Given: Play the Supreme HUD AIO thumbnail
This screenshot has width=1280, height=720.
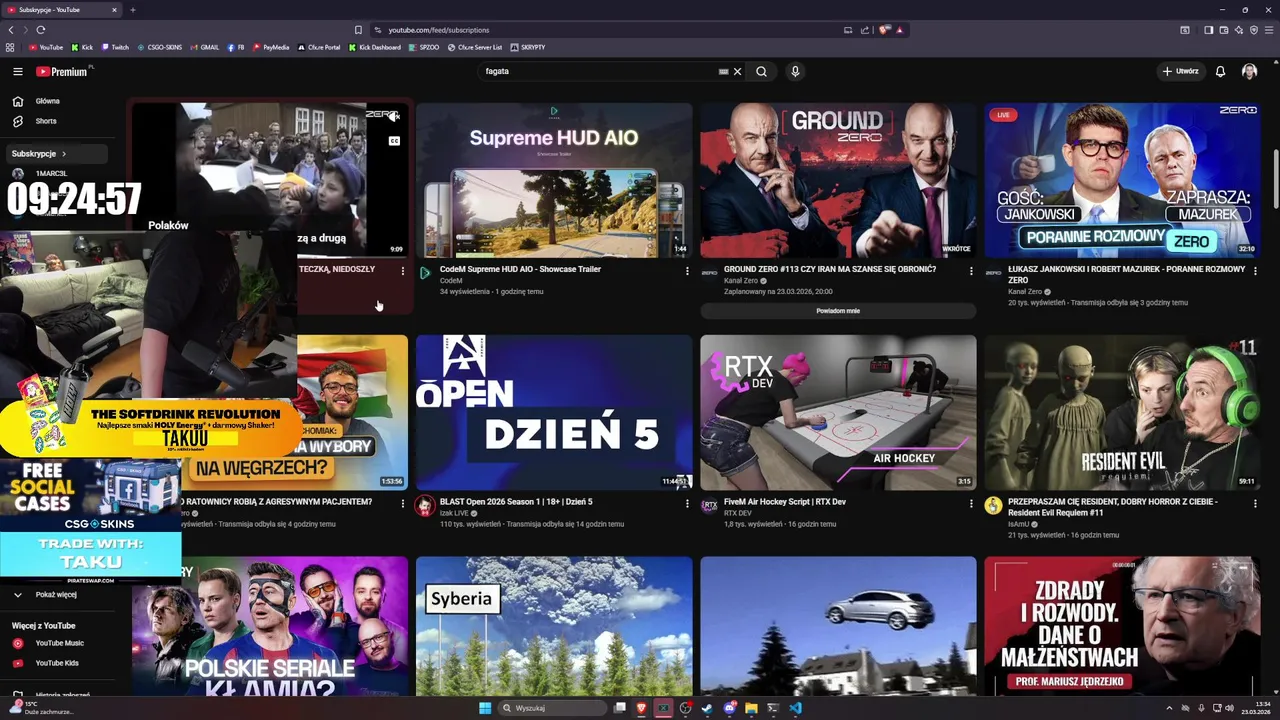Looking at the screenshot, I should (554, 180).
